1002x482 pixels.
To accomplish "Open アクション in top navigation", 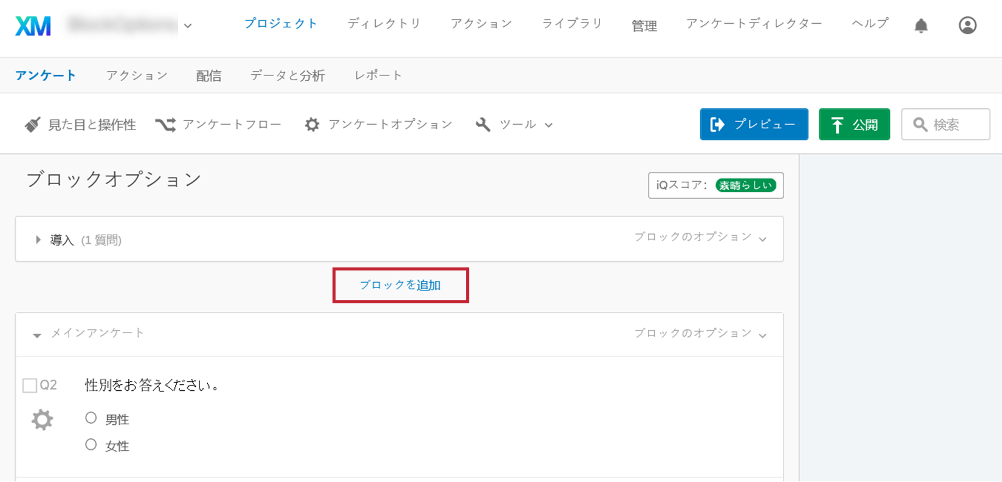I will pyautogui.click(x=481, y=24).
